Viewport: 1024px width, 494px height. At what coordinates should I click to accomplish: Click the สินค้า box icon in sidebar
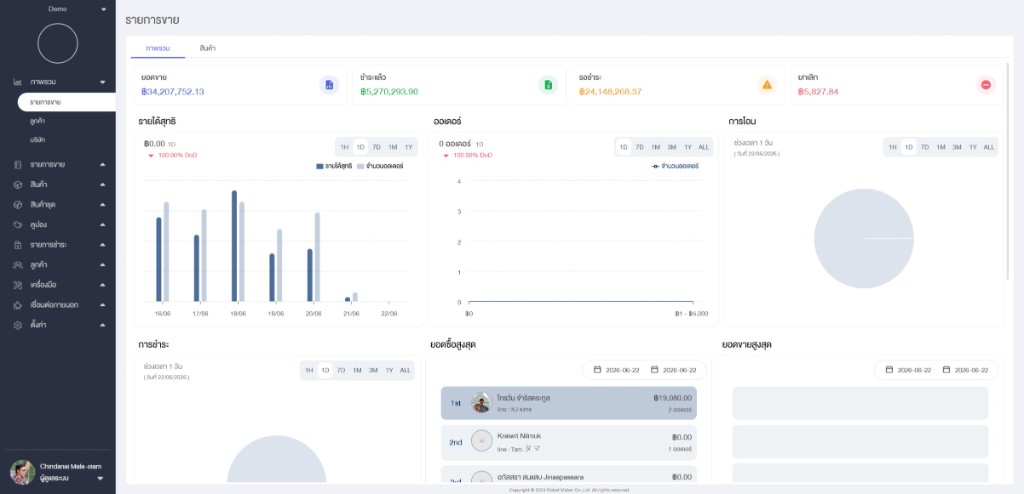tap(18, 185)
